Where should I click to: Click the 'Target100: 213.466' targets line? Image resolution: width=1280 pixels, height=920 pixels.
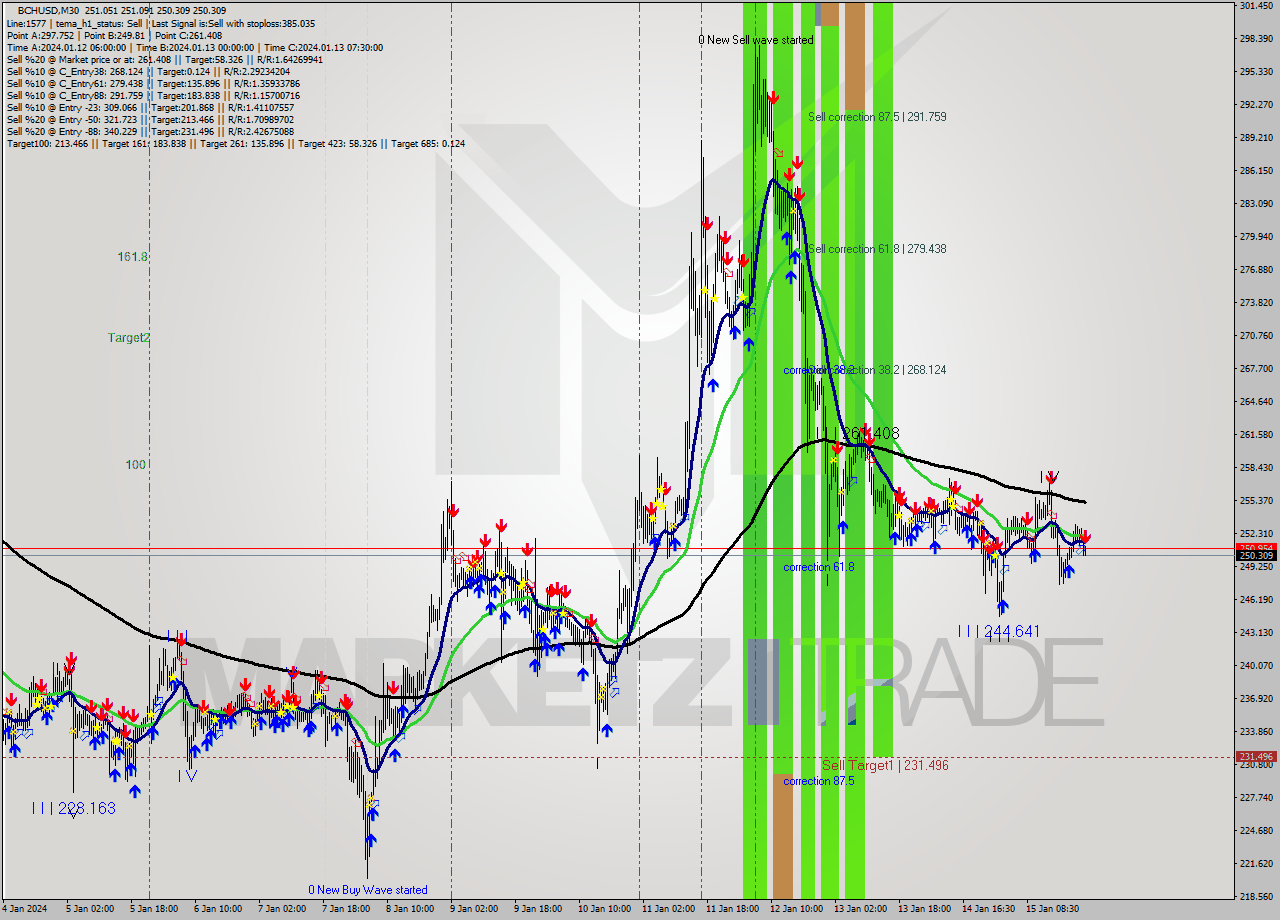click(x=235, y=144)
